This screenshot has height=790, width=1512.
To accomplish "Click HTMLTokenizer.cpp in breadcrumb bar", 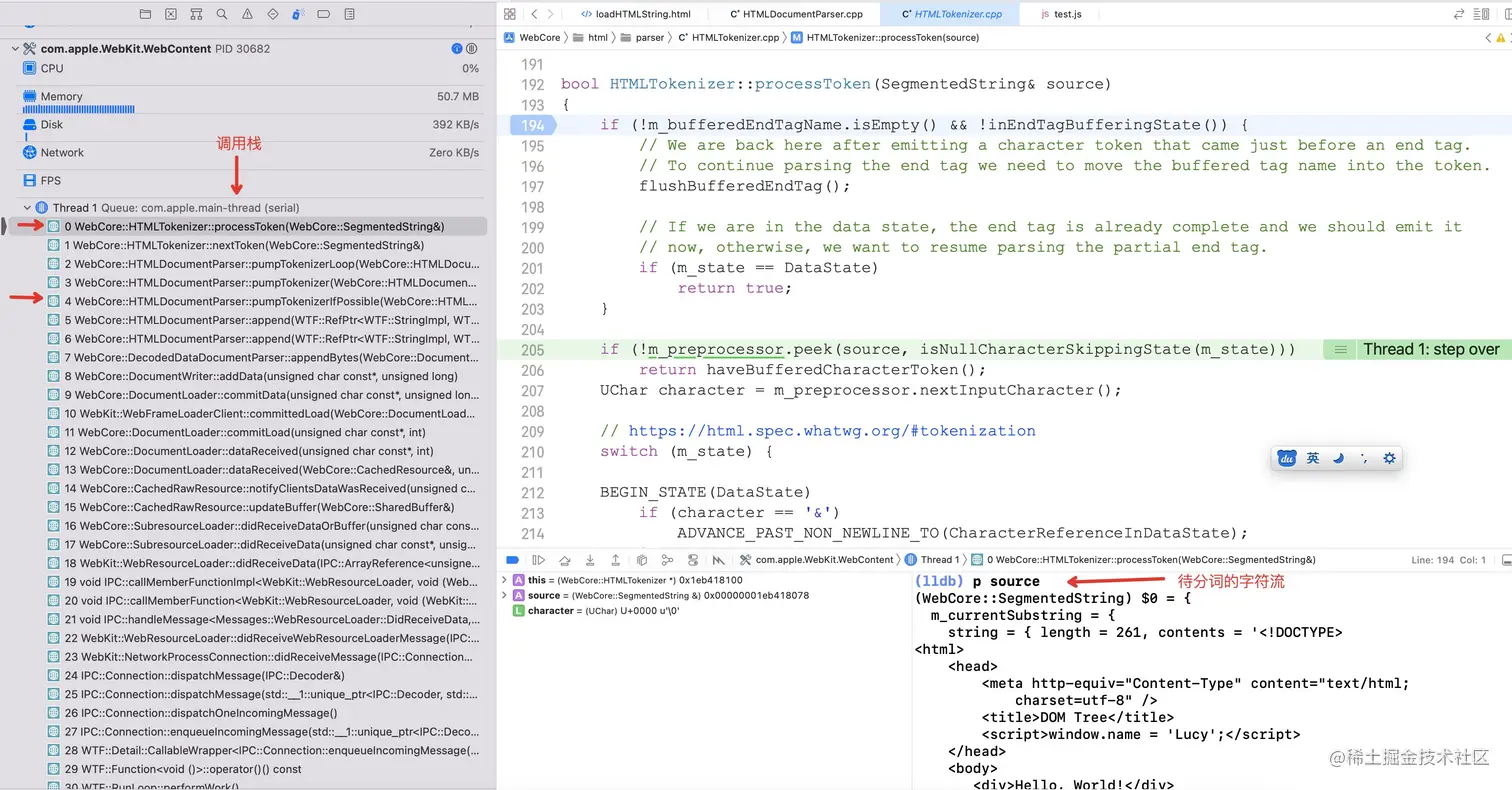I will pyautogui.click(x=728, y=38).
